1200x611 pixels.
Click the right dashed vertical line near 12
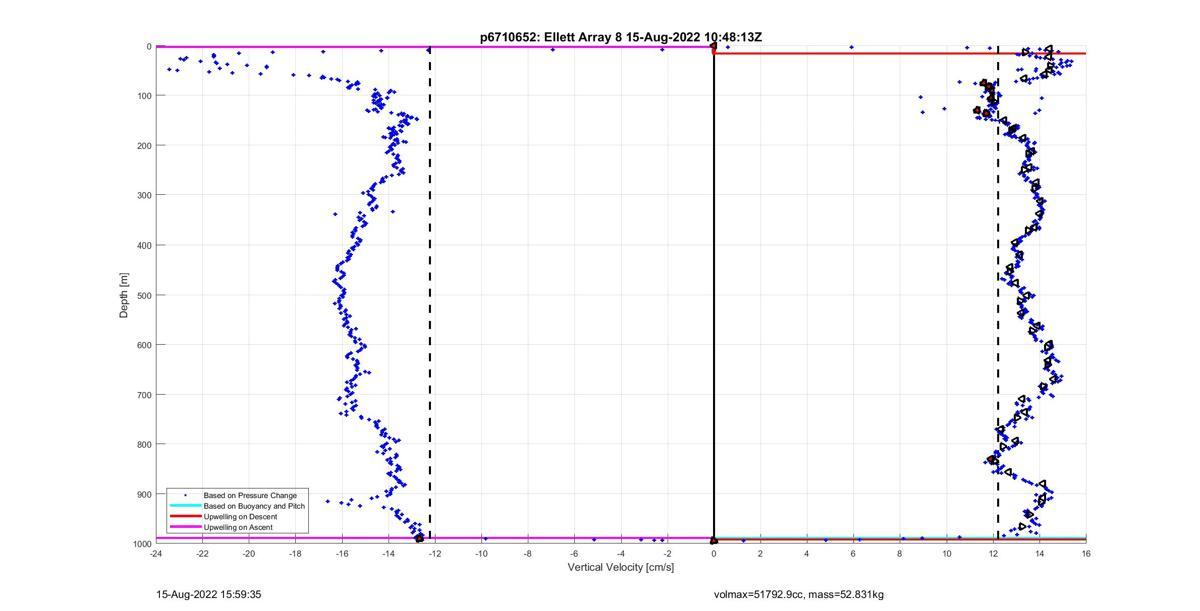998,300
